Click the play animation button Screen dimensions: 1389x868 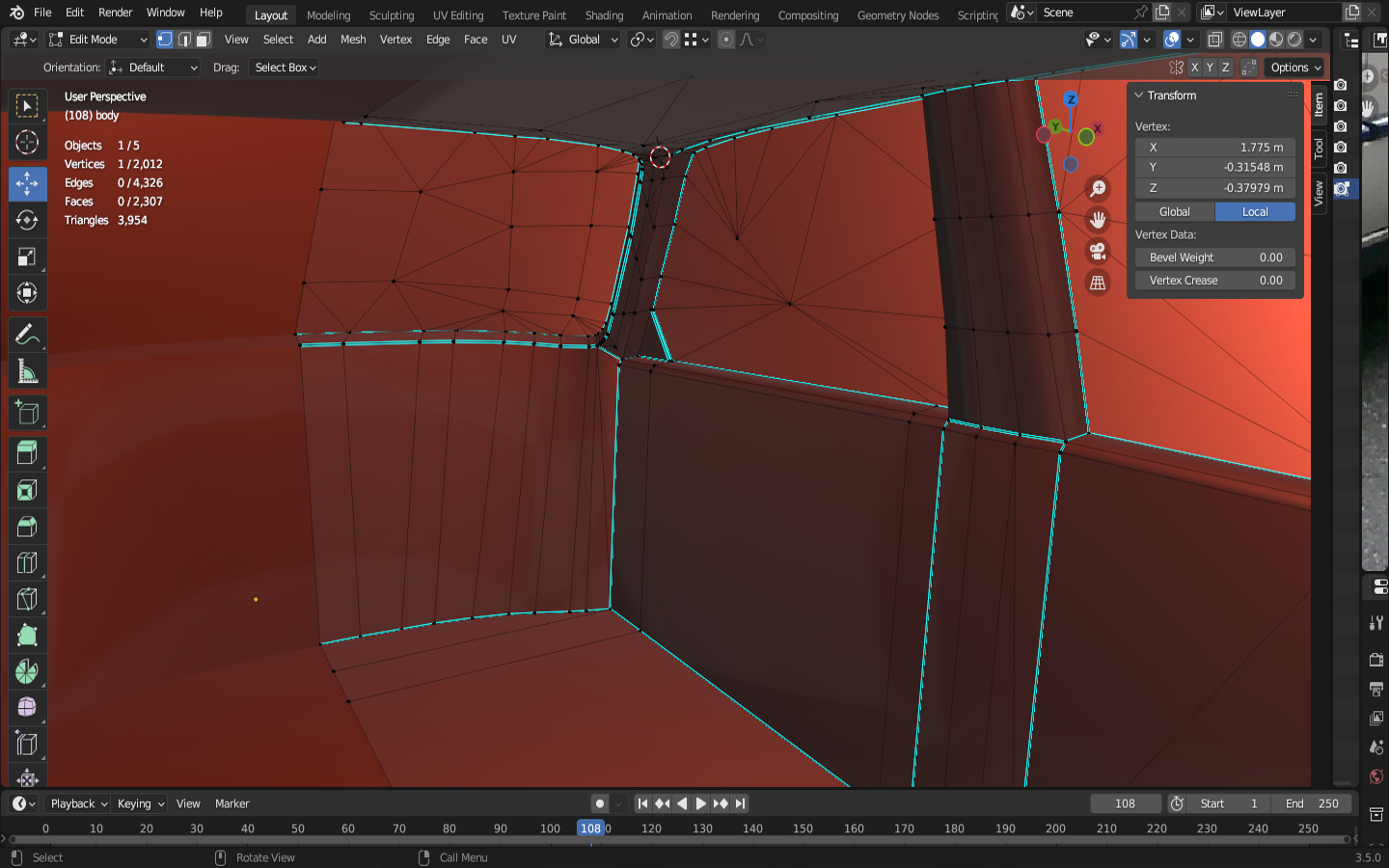point(701,803)
